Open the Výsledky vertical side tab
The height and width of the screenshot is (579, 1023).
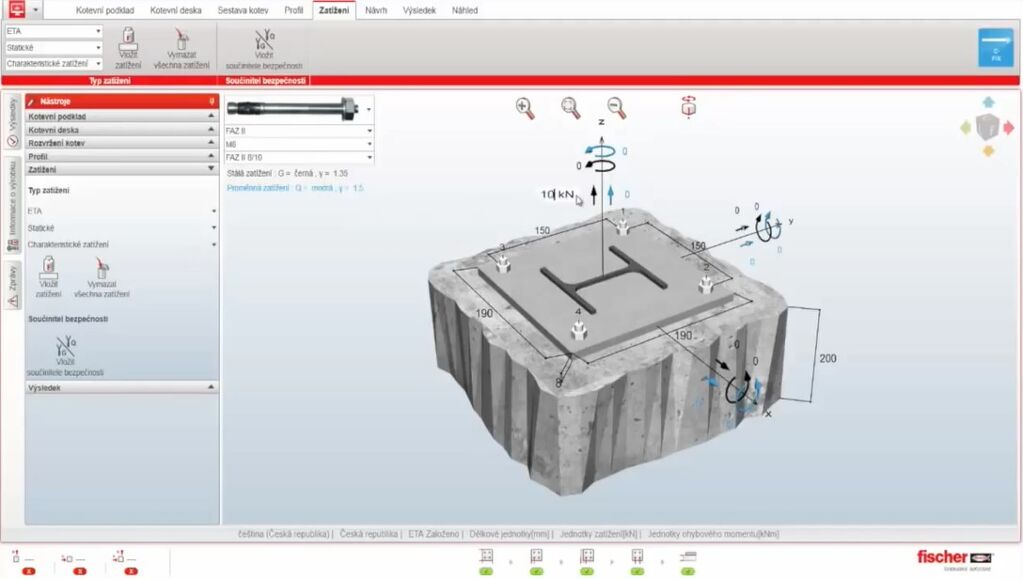click(12, 122)
